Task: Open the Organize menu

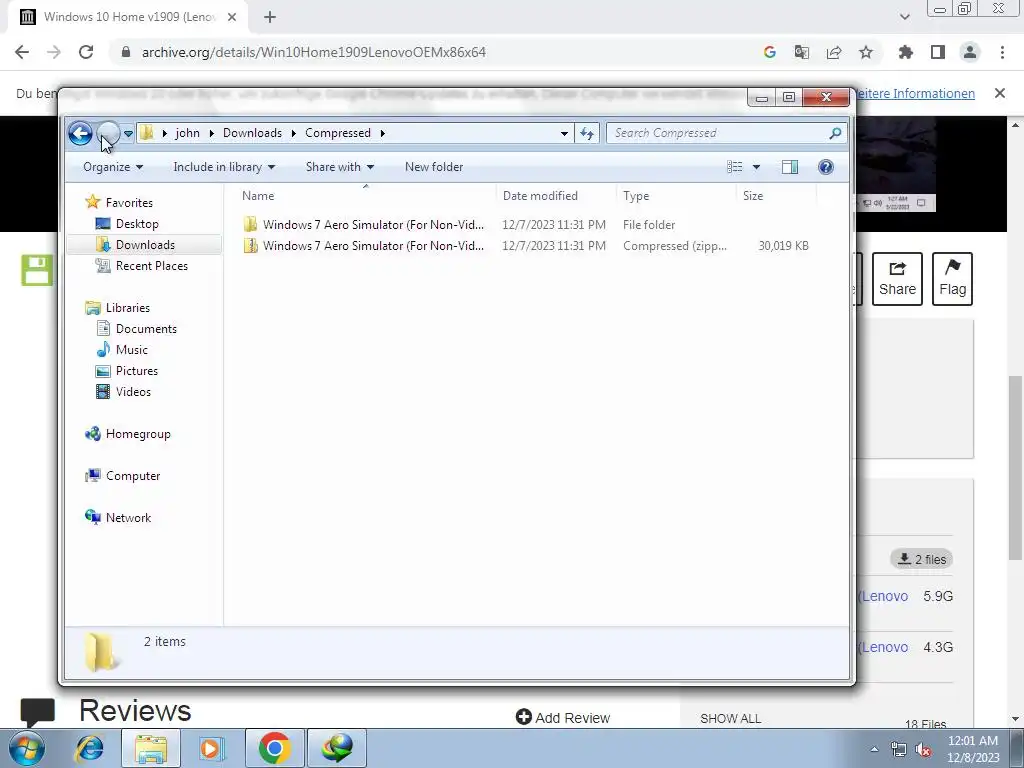Action: [112, 167]
